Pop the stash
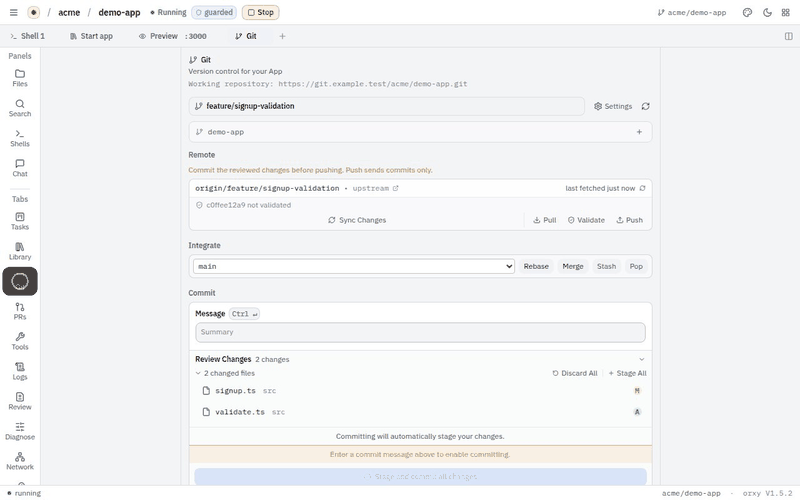The width and height of the screenshot is (800, 500). tap(636, 266)
